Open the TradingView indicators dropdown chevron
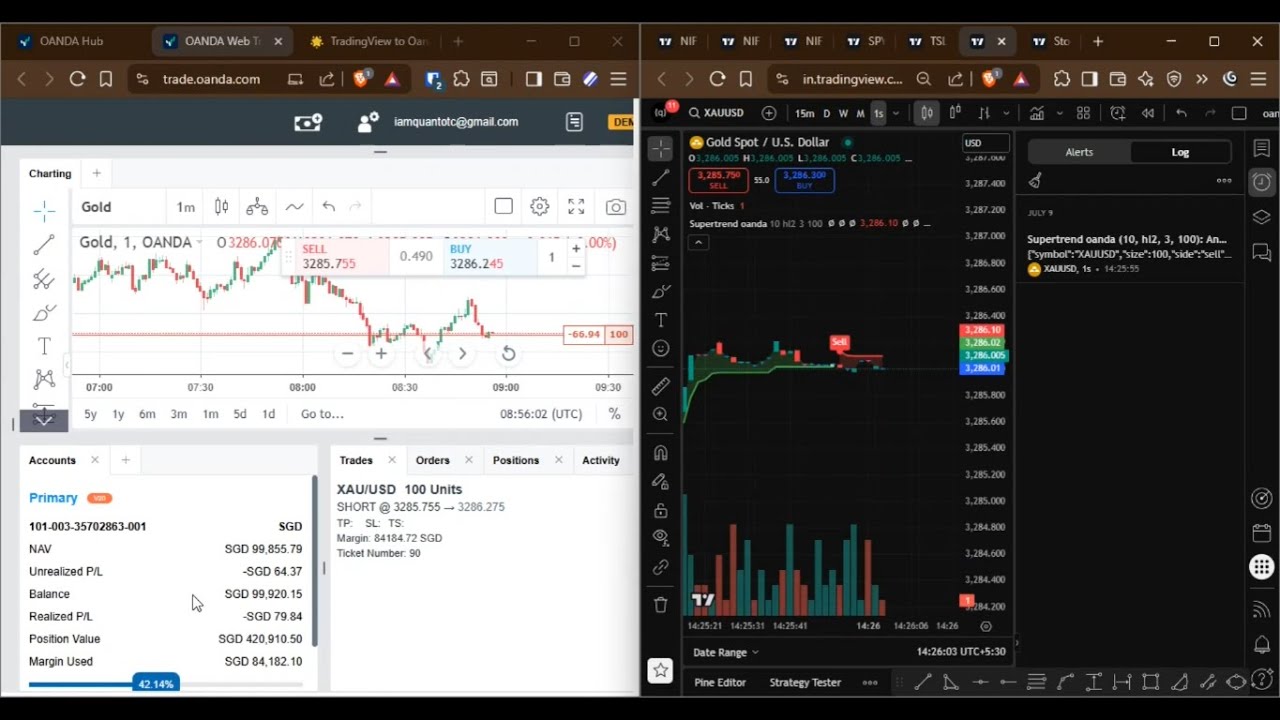 1060,113
